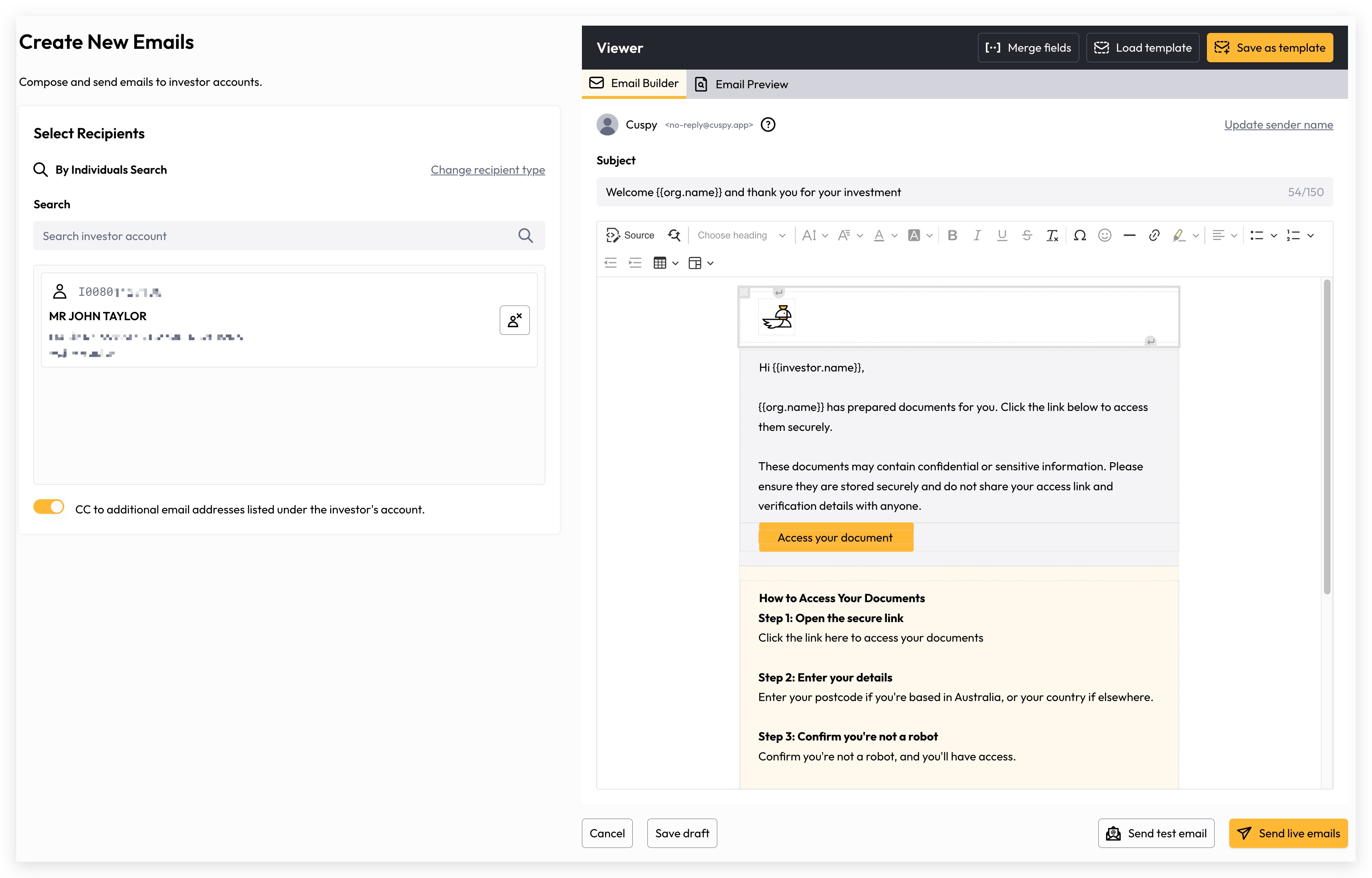Click the 'How to Access Your Documents' heading
This screenshot has height=878, width=1372.
[x=842, y=598]
